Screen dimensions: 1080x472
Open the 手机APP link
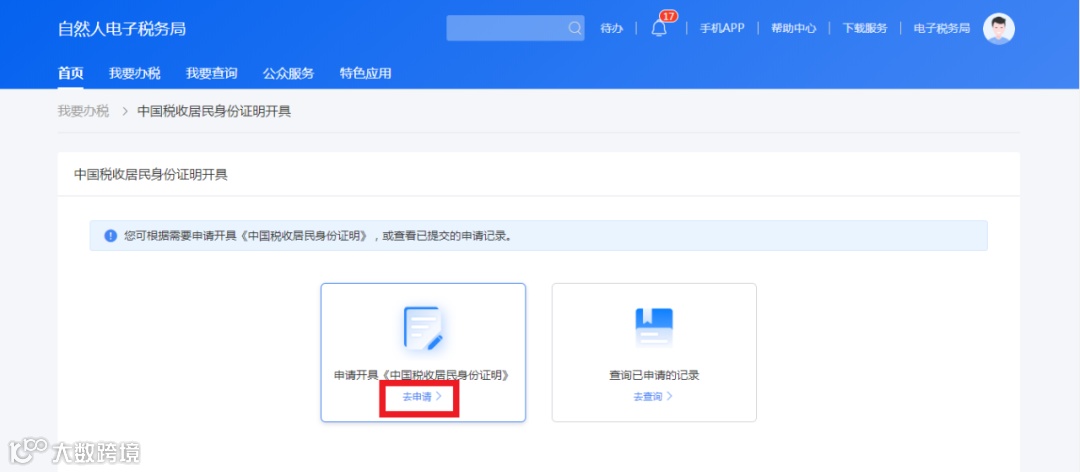click(x=722, y=28)
